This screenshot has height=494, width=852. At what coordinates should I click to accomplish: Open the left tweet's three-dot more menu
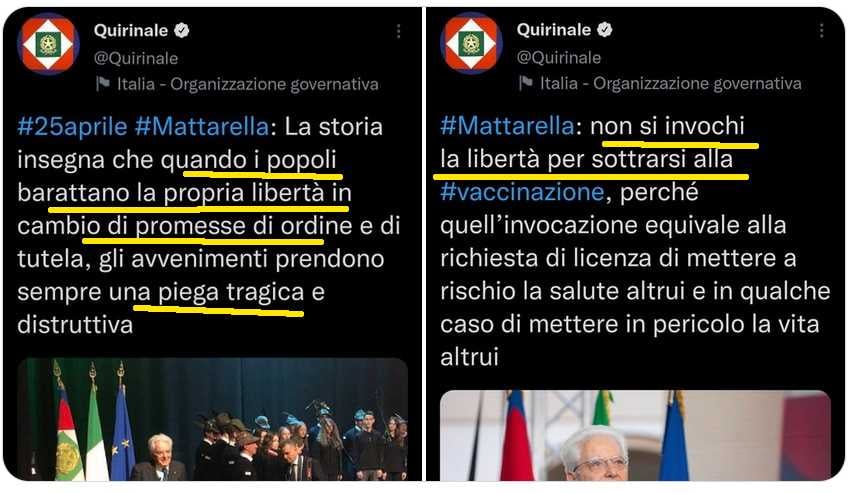point(398,32)
